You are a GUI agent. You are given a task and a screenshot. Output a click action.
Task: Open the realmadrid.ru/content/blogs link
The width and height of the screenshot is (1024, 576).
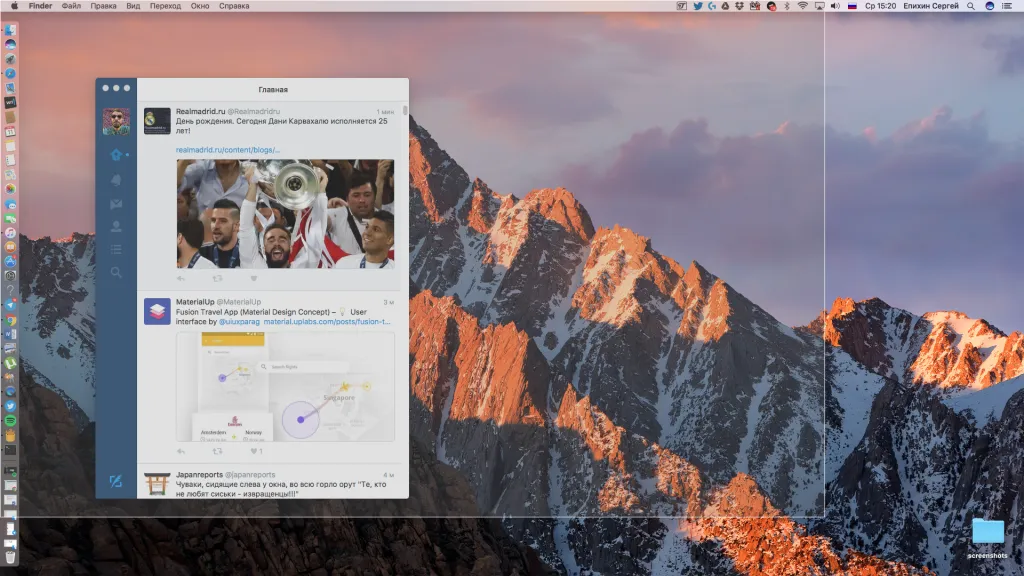tap(228, 150)
